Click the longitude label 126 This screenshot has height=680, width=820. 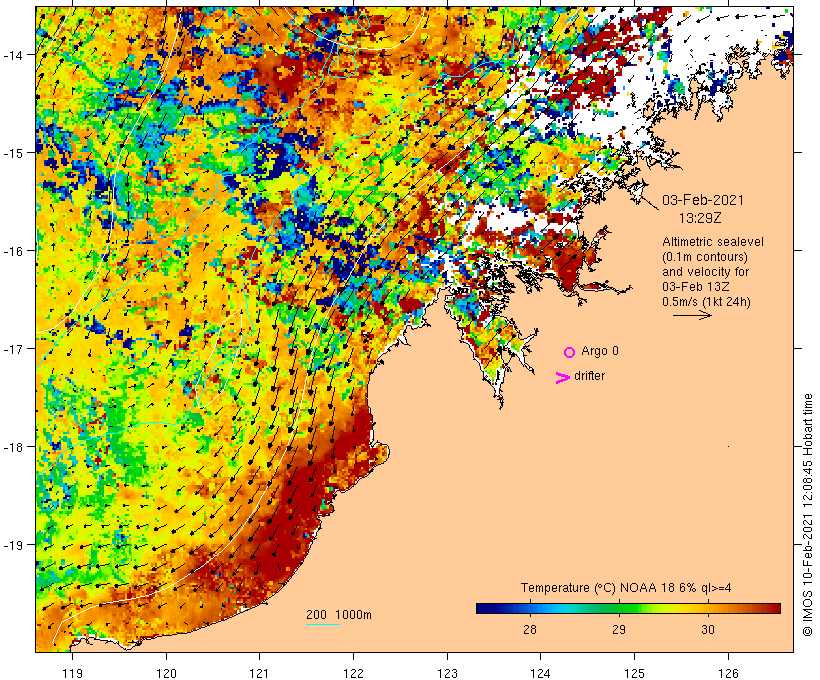pyautogui.click(x=728, y=673)
